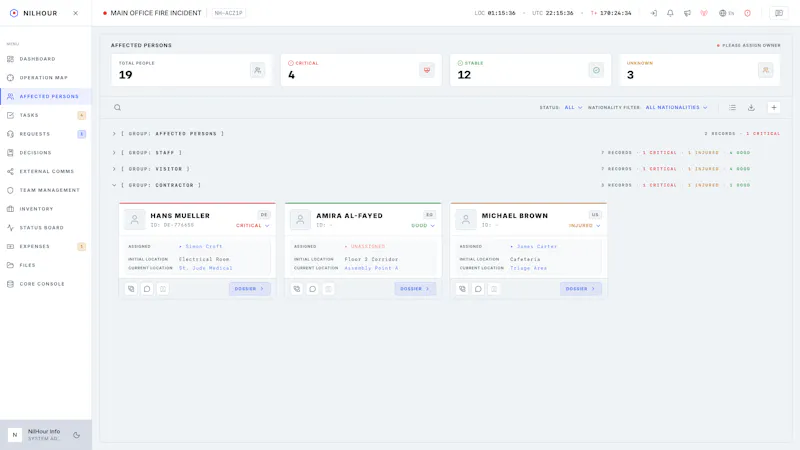Click Core Console database icon
This screenshot has width=800, height=450.
(10, 284)
